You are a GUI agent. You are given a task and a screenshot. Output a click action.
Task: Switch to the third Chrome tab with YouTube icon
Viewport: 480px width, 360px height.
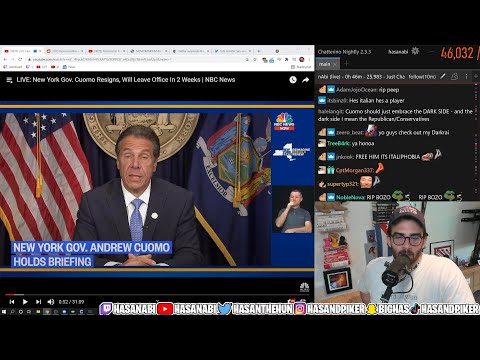coord(106,51)
